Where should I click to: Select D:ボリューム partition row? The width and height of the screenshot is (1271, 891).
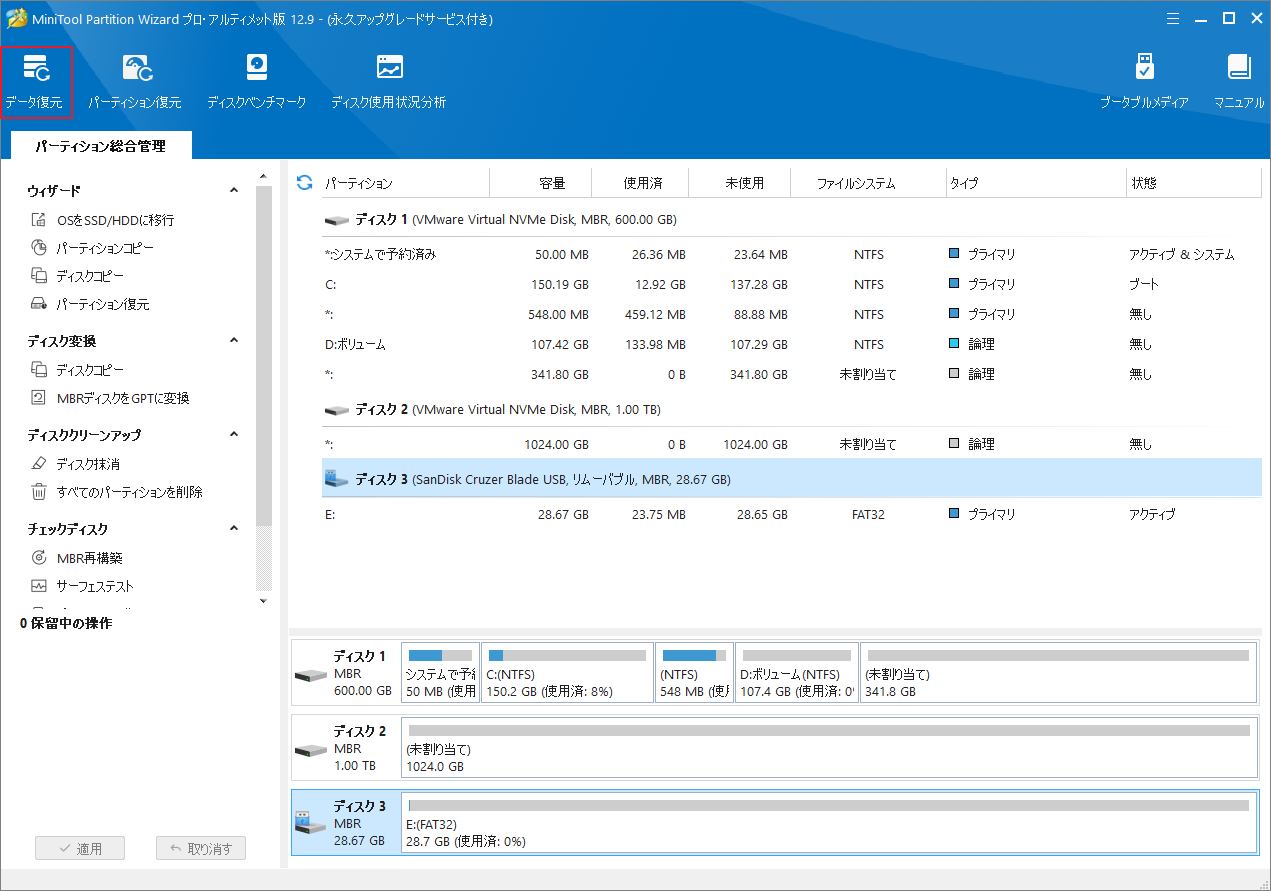[791, 344]
